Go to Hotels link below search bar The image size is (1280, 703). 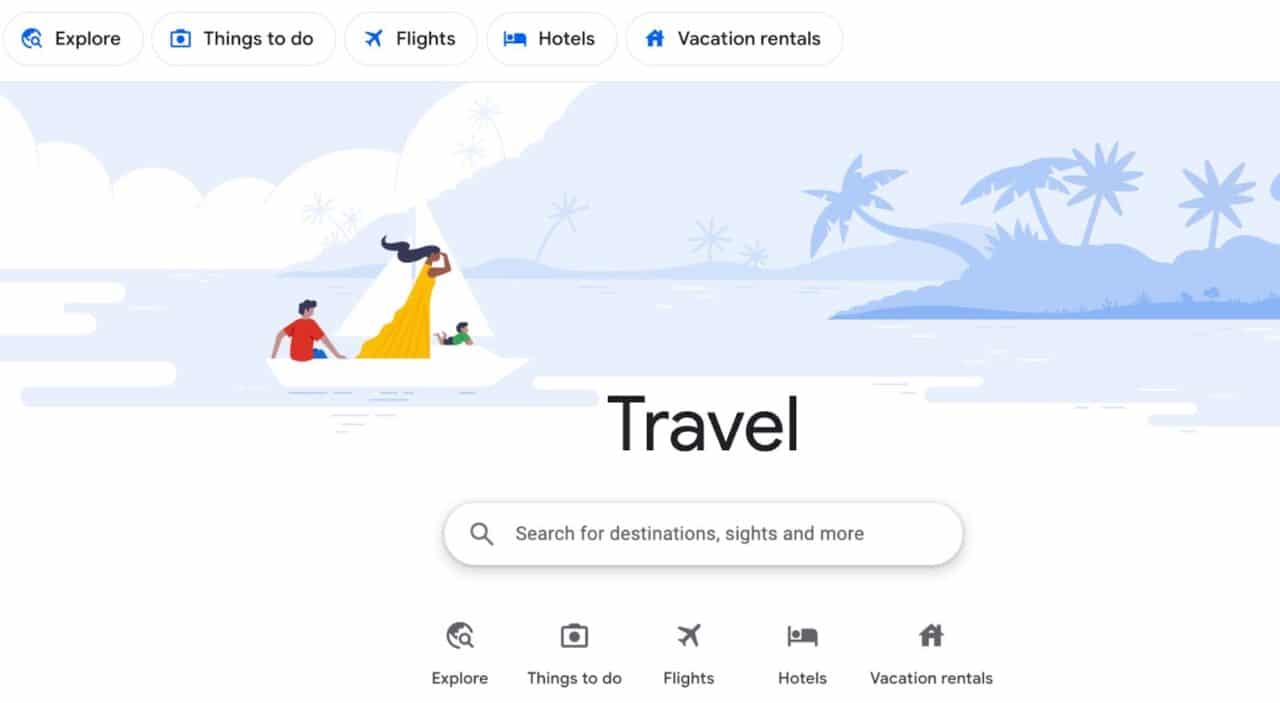click(x=802, y=678)
